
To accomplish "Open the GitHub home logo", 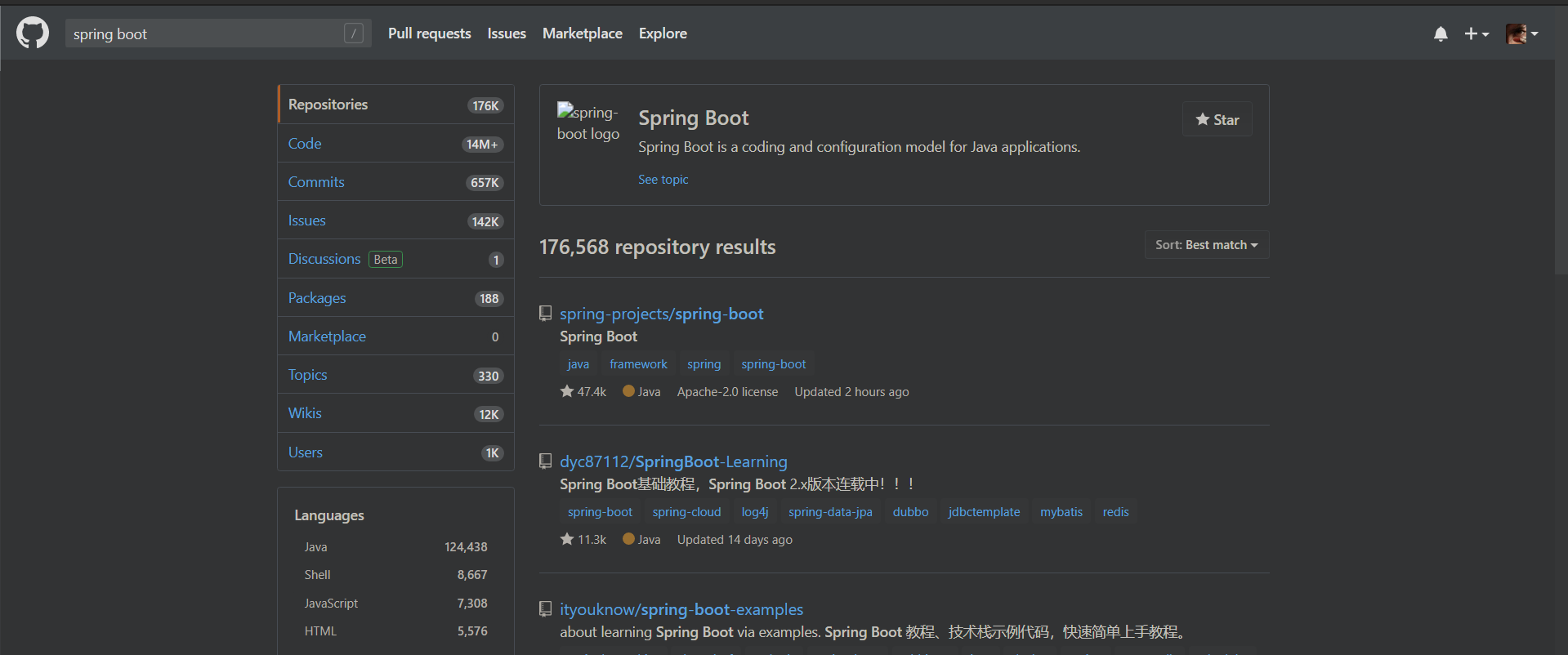I will coord(33,33).
